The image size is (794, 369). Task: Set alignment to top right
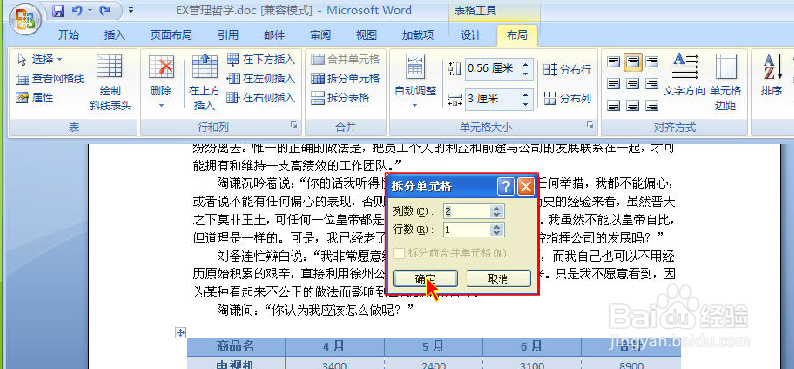coord(652,62)
